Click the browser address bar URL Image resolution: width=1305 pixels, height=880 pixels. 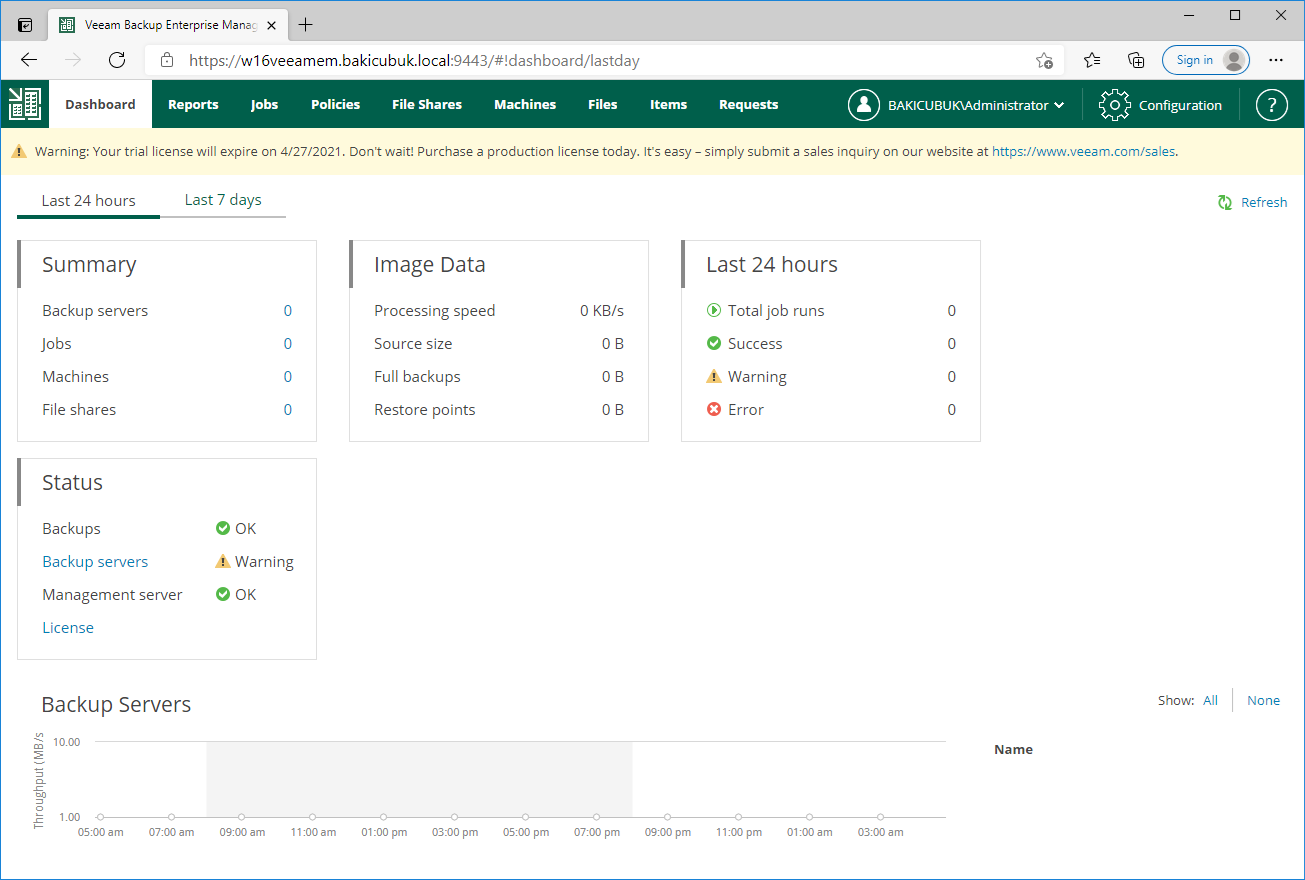click(x=414, y=60)
